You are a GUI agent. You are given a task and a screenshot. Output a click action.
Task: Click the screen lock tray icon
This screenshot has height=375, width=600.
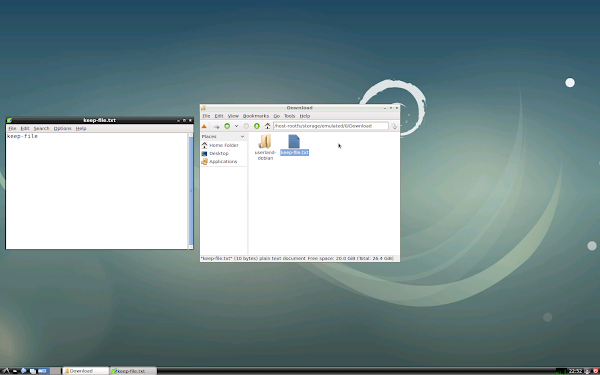[587, 371]
